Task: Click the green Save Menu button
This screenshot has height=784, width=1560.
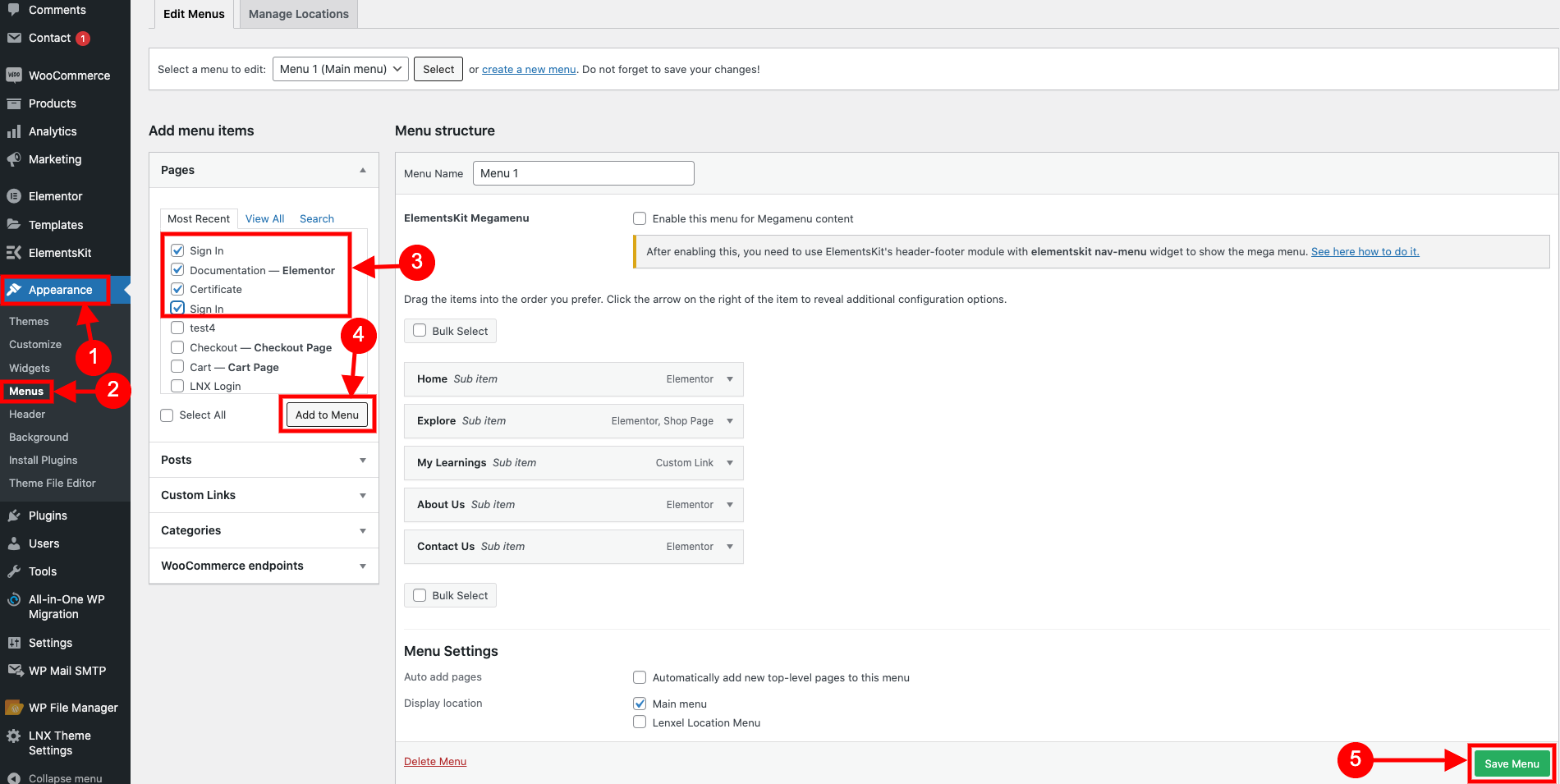Action: pyautogui.click(x=1512, y=763)
